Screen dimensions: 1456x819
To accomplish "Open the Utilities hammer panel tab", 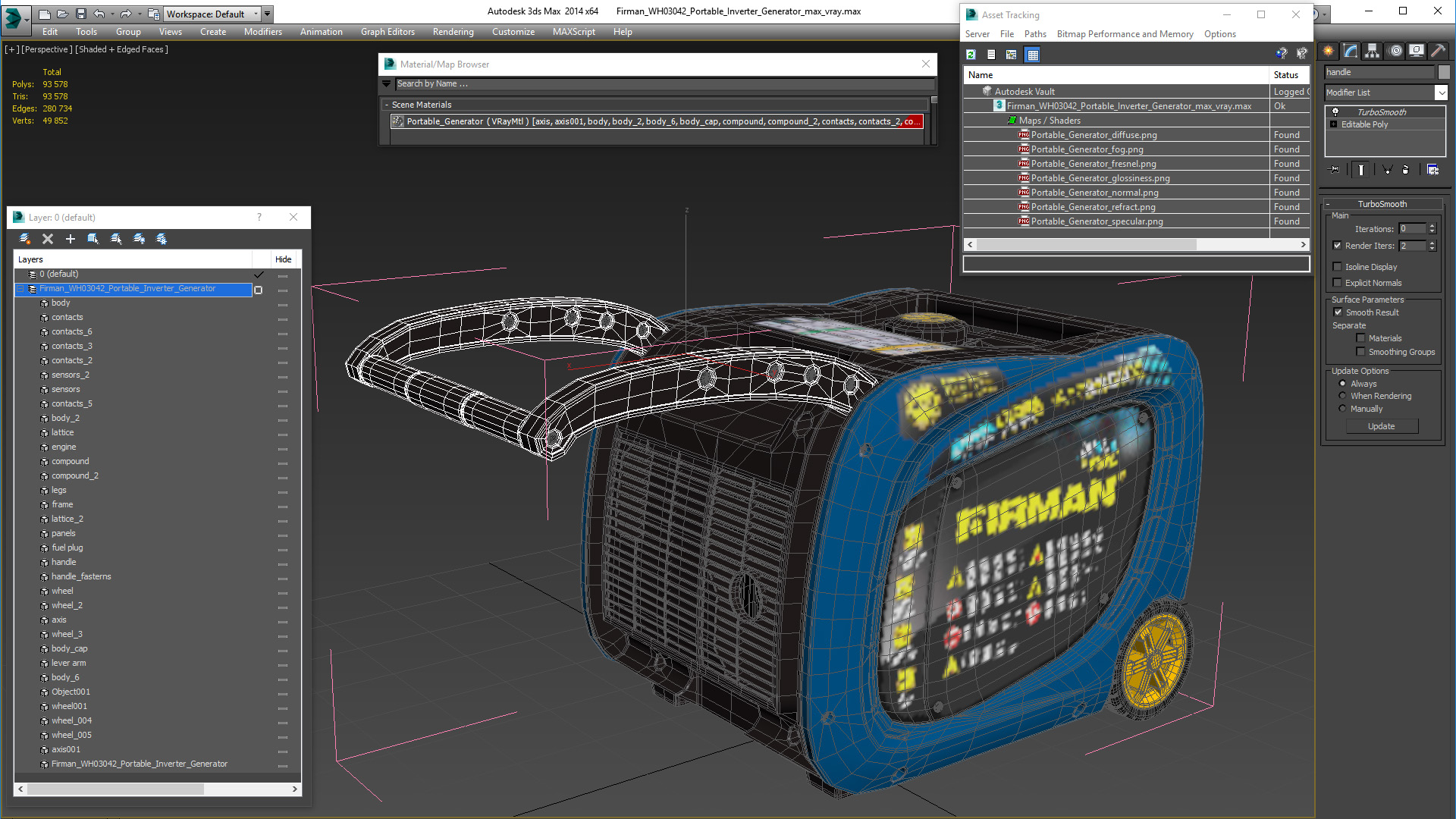I will 1439,51.
